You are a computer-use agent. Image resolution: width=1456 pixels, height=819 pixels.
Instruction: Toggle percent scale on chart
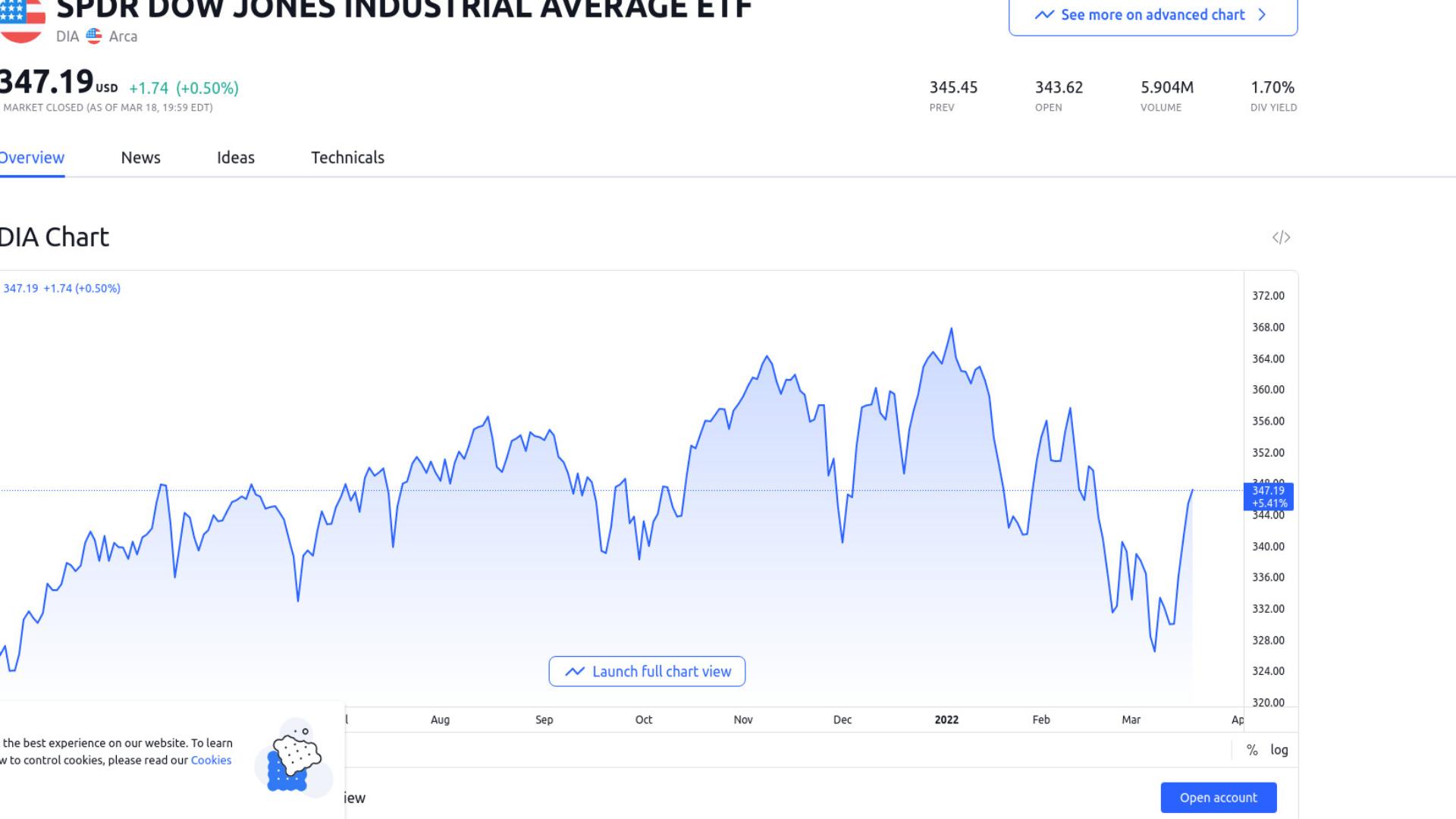(1252, 750)
